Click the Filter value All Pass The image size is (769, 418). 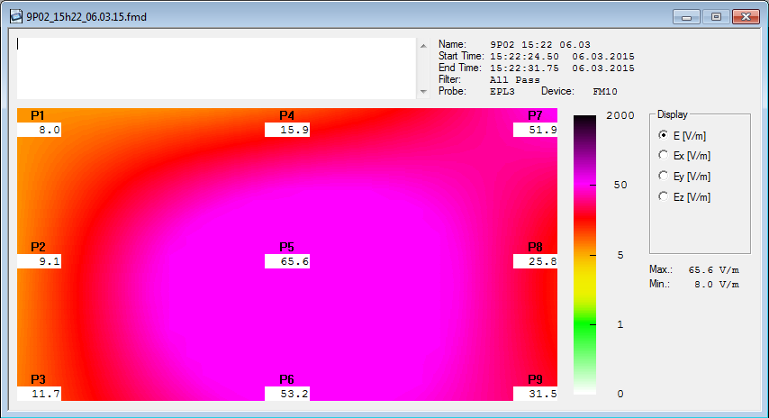[515, 80]
